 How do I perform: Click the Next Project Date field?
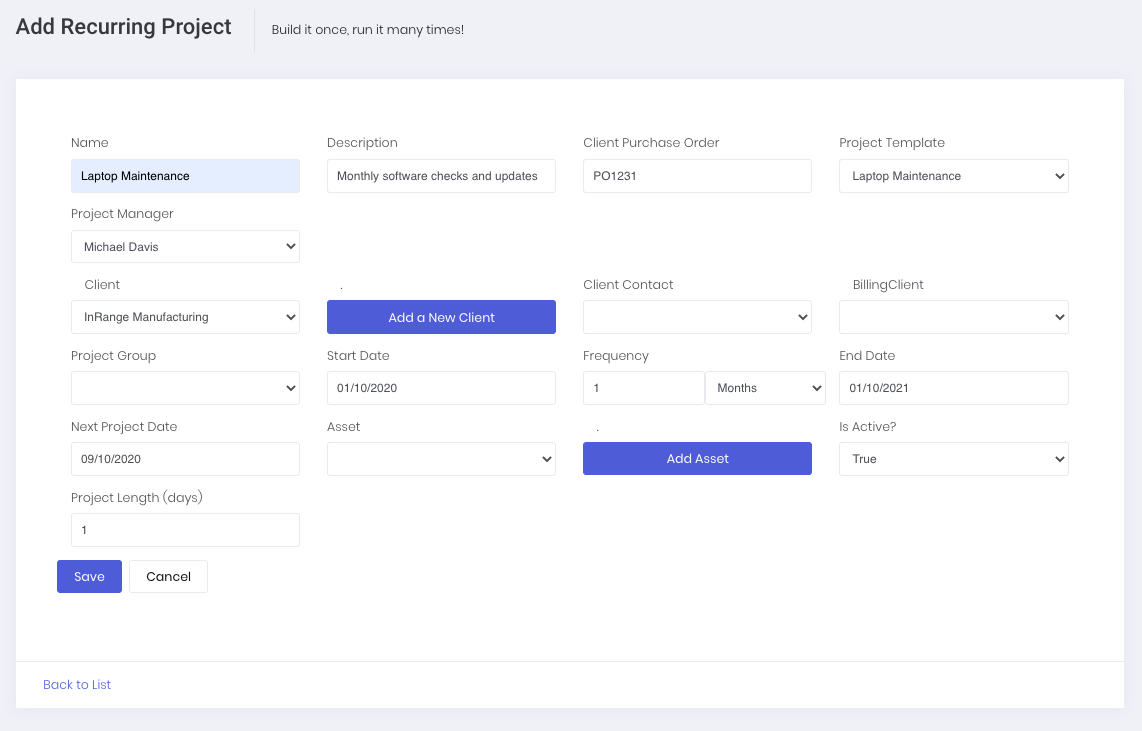pos(185,459)
